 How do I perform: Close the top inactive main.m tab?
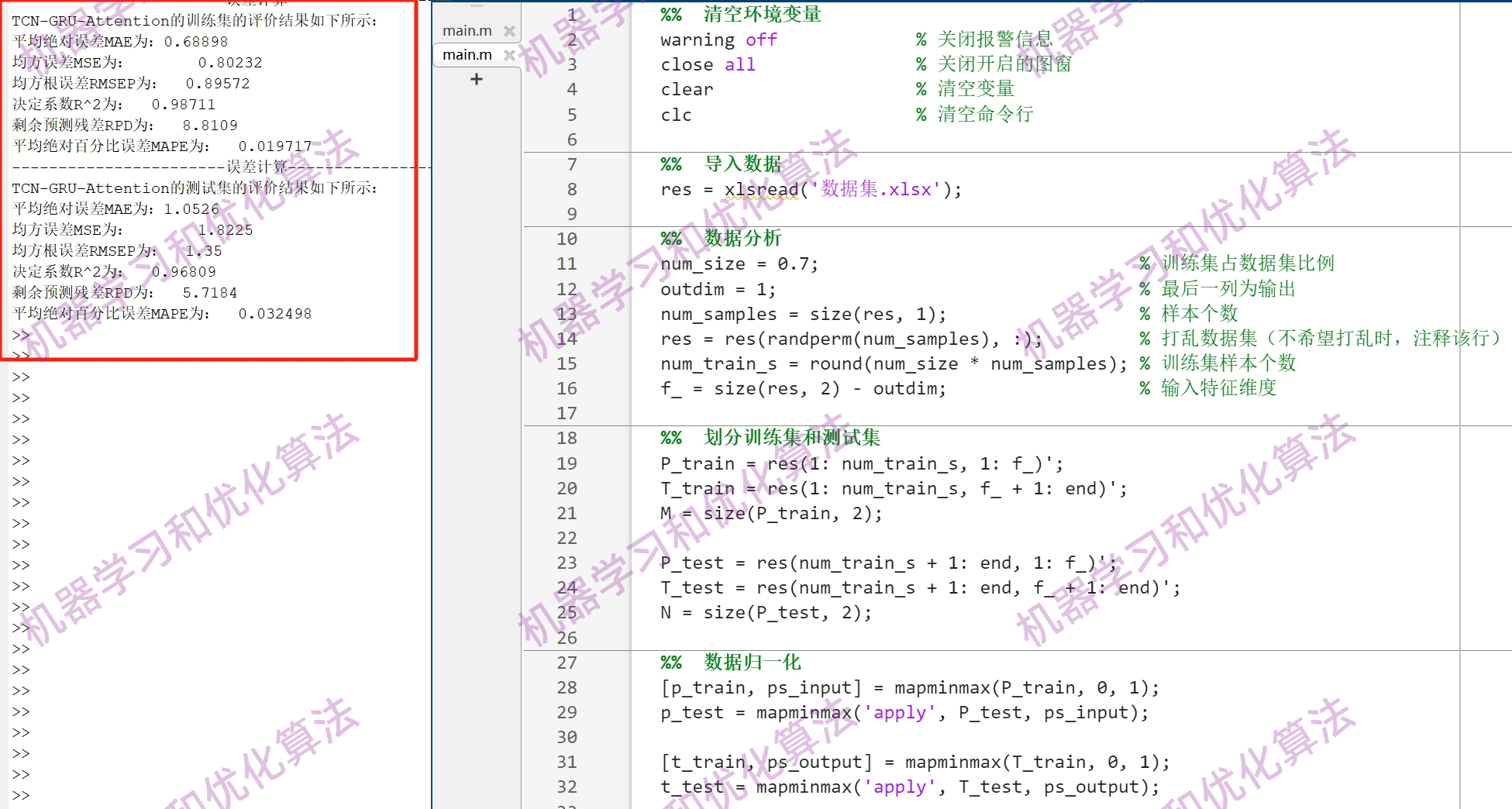point(509,30)
